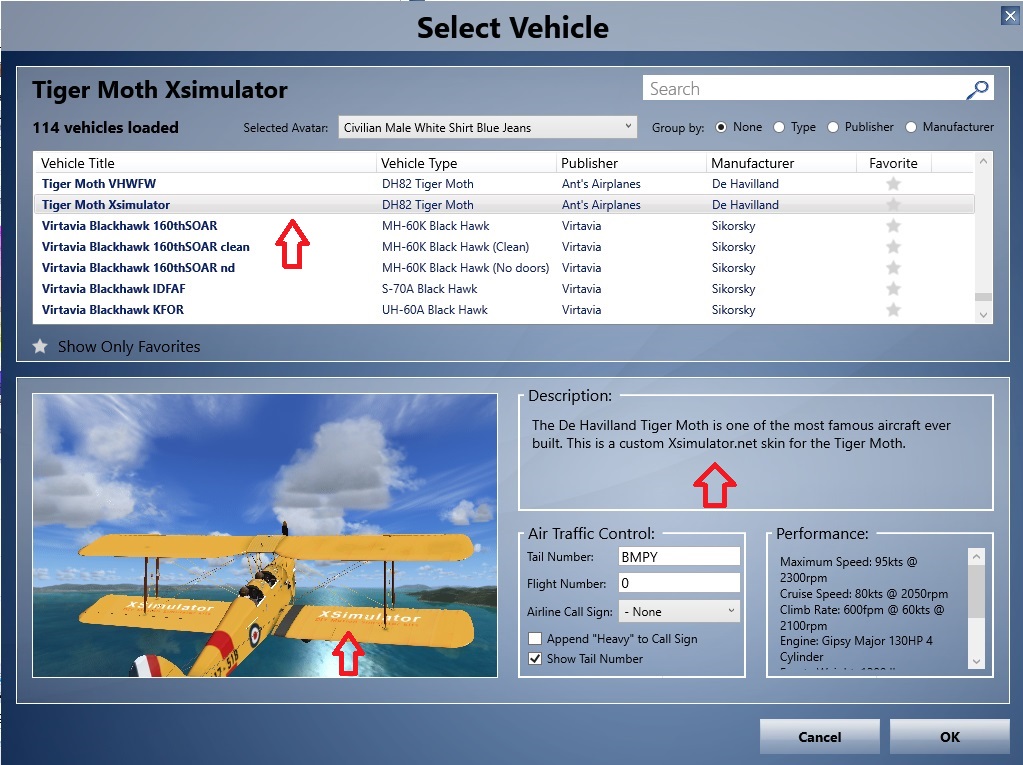Click the Tiger Moth preview image
Viewport: 1023px width, 765px height.
pos(265,535)
